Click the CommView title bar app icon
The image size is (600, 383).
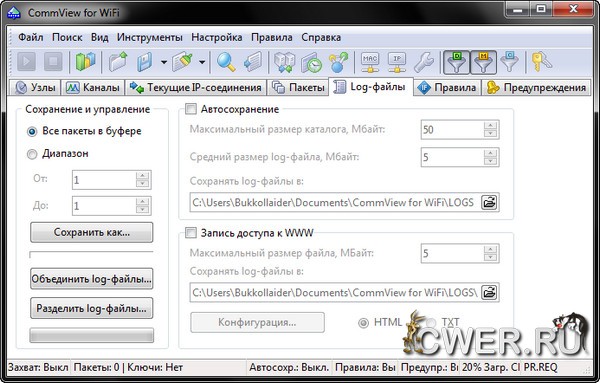[x=14, y=12]
